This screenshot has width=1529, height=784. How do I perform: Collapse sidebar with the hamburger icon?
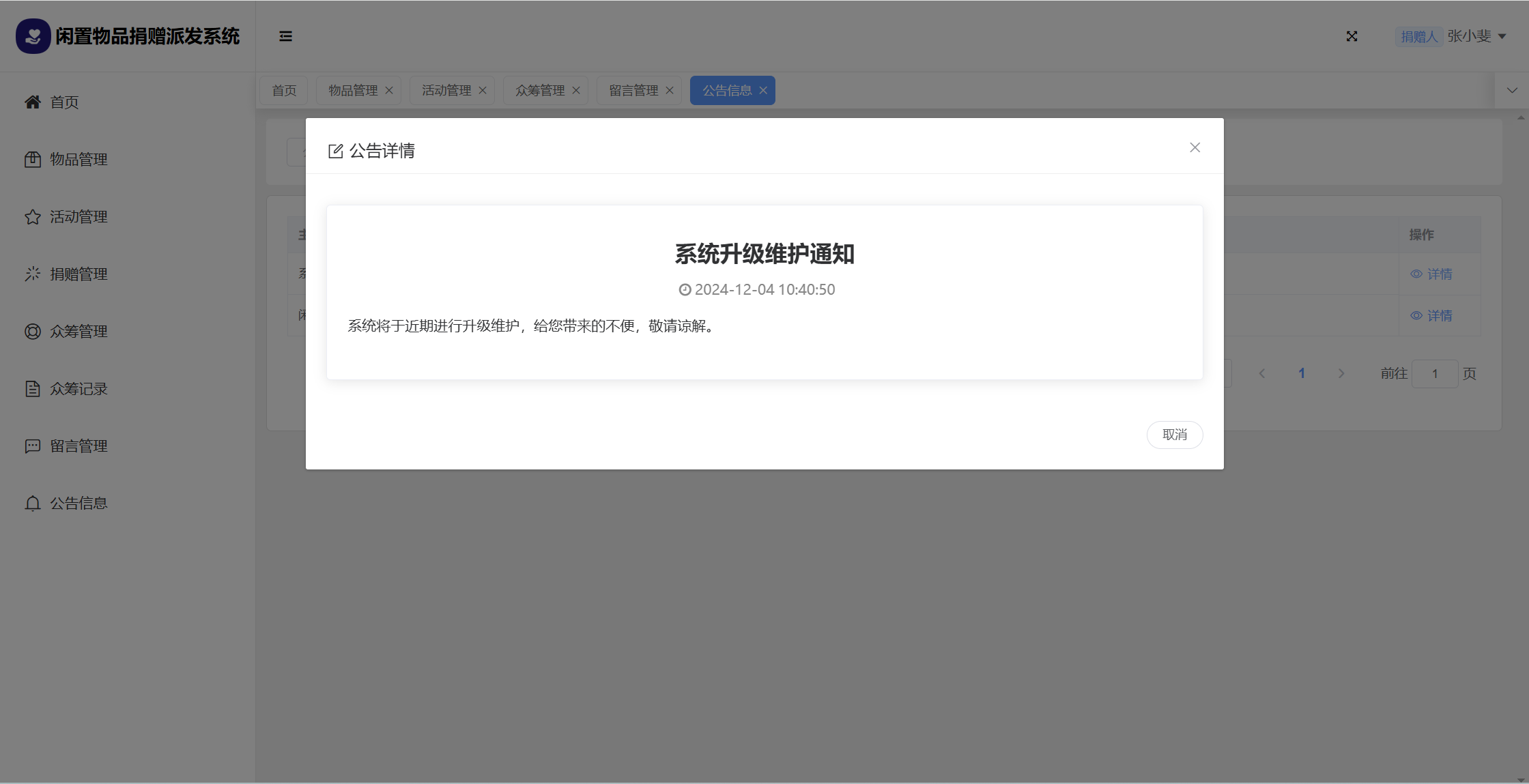285,36
